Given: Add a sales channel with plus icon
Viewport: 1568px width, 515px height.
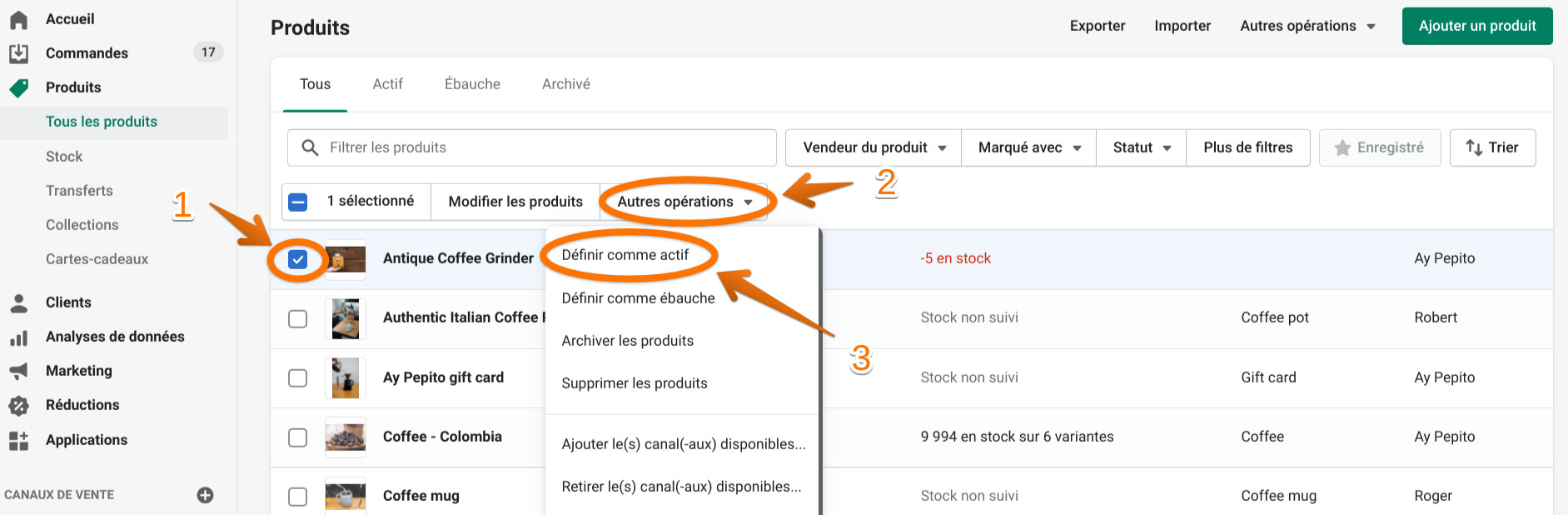Looking at the screenshot, I should [205, 495].
